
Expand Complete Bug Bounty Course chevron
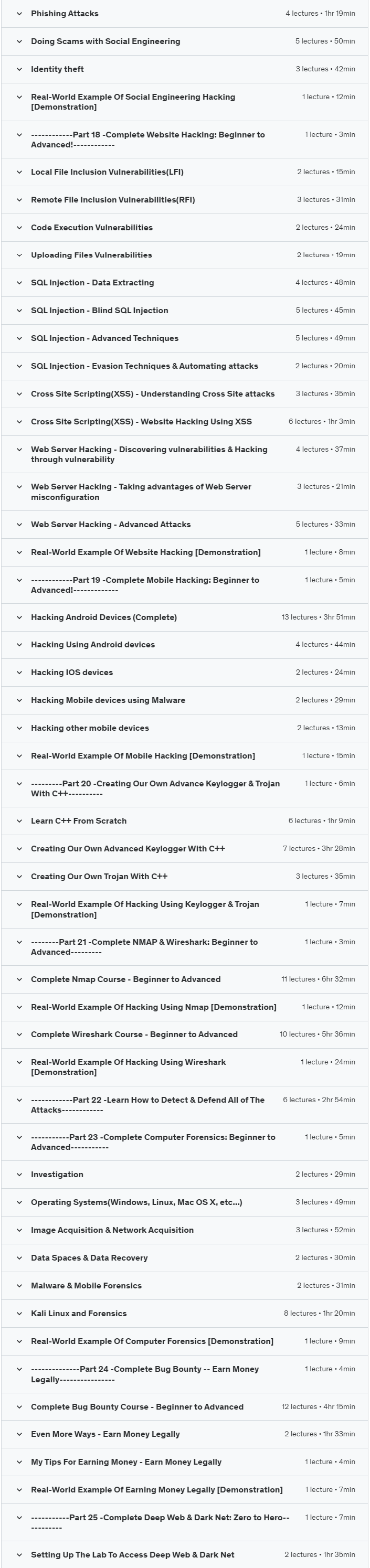coord(19,1407)
